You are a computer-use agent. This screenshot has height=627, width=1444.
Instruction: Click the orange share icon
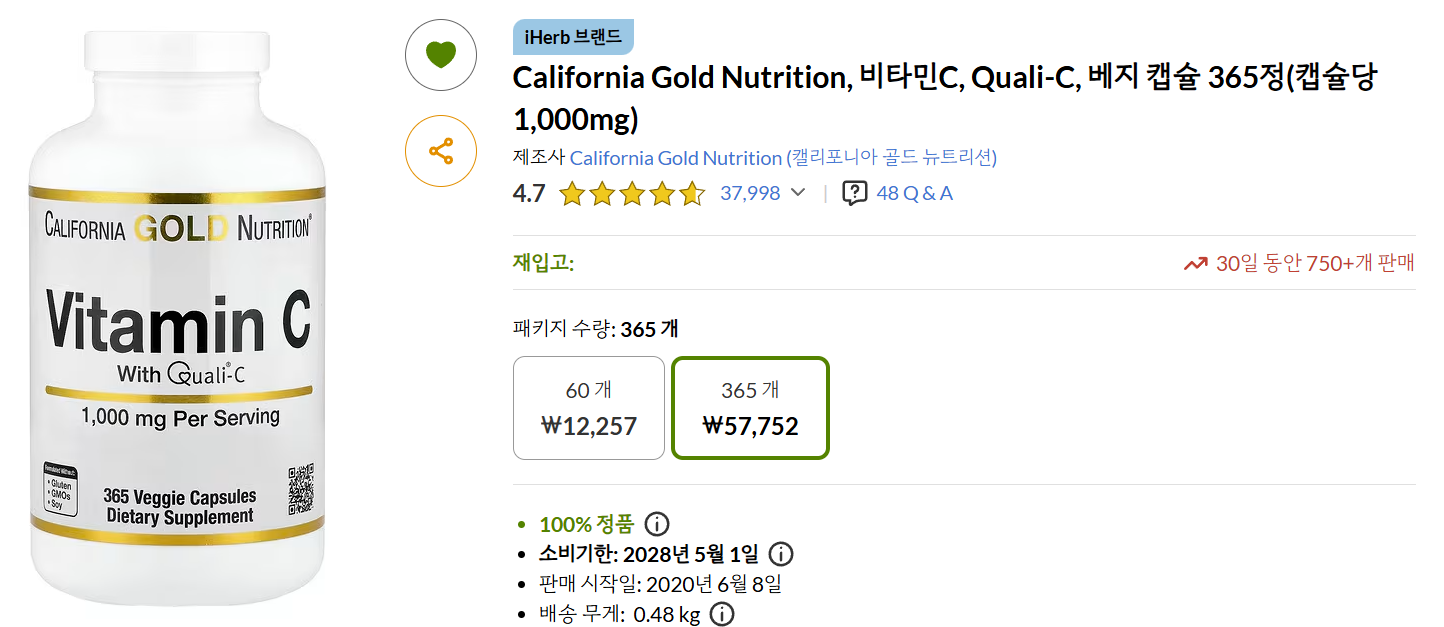click(x=441, y=151)
